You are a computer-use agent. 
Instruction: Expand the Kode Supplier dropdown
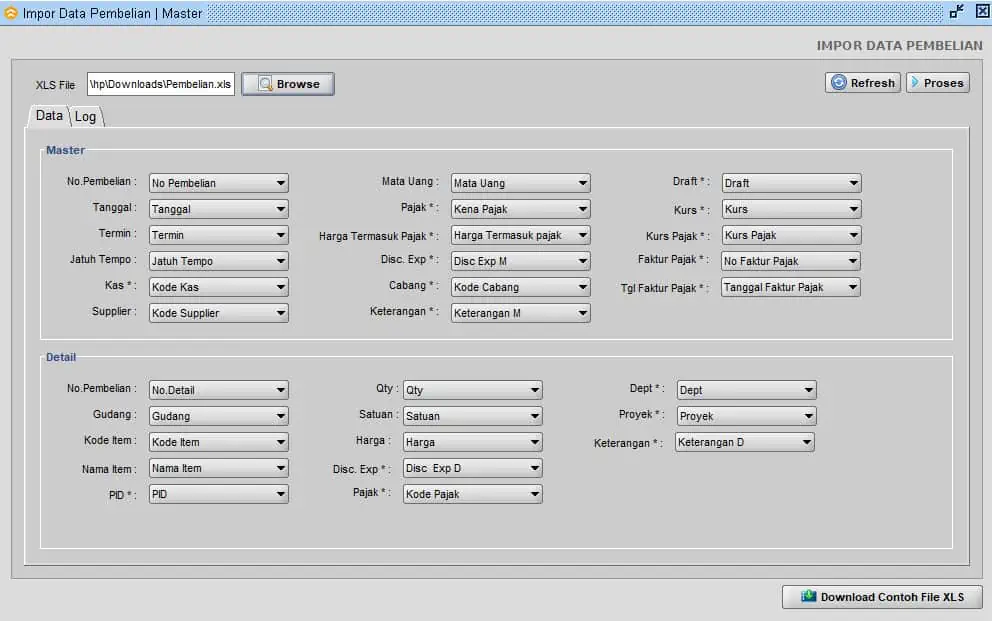(219, 313)
